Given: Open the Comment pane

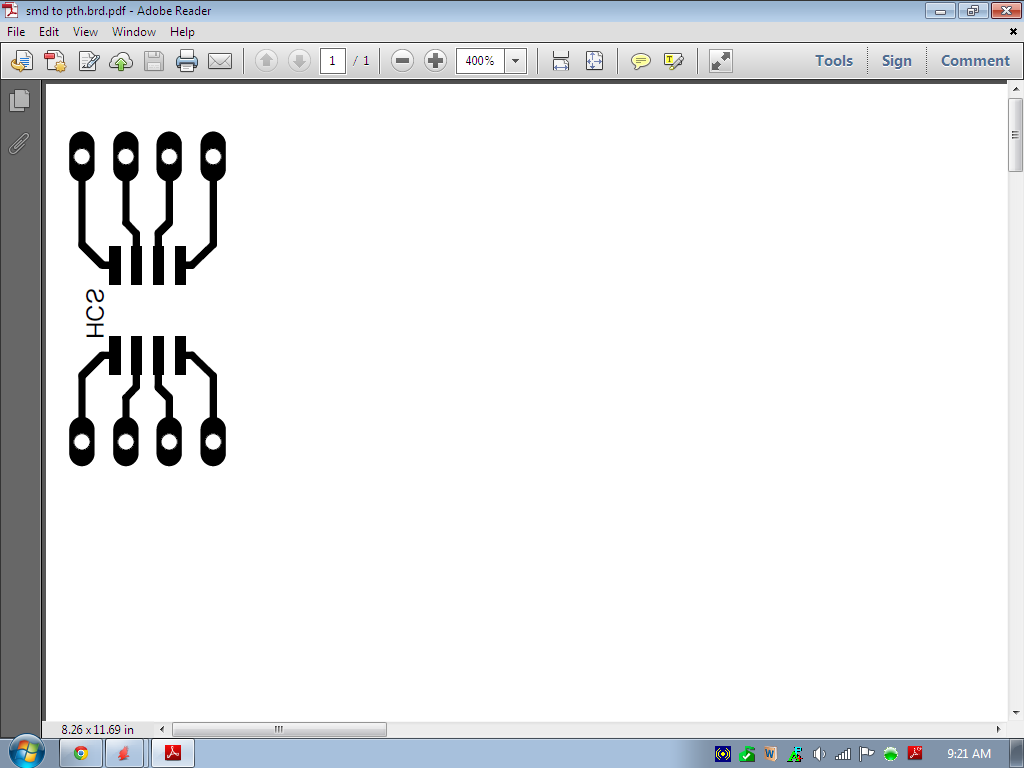Looking at the screenshot, I should [975, 61].
